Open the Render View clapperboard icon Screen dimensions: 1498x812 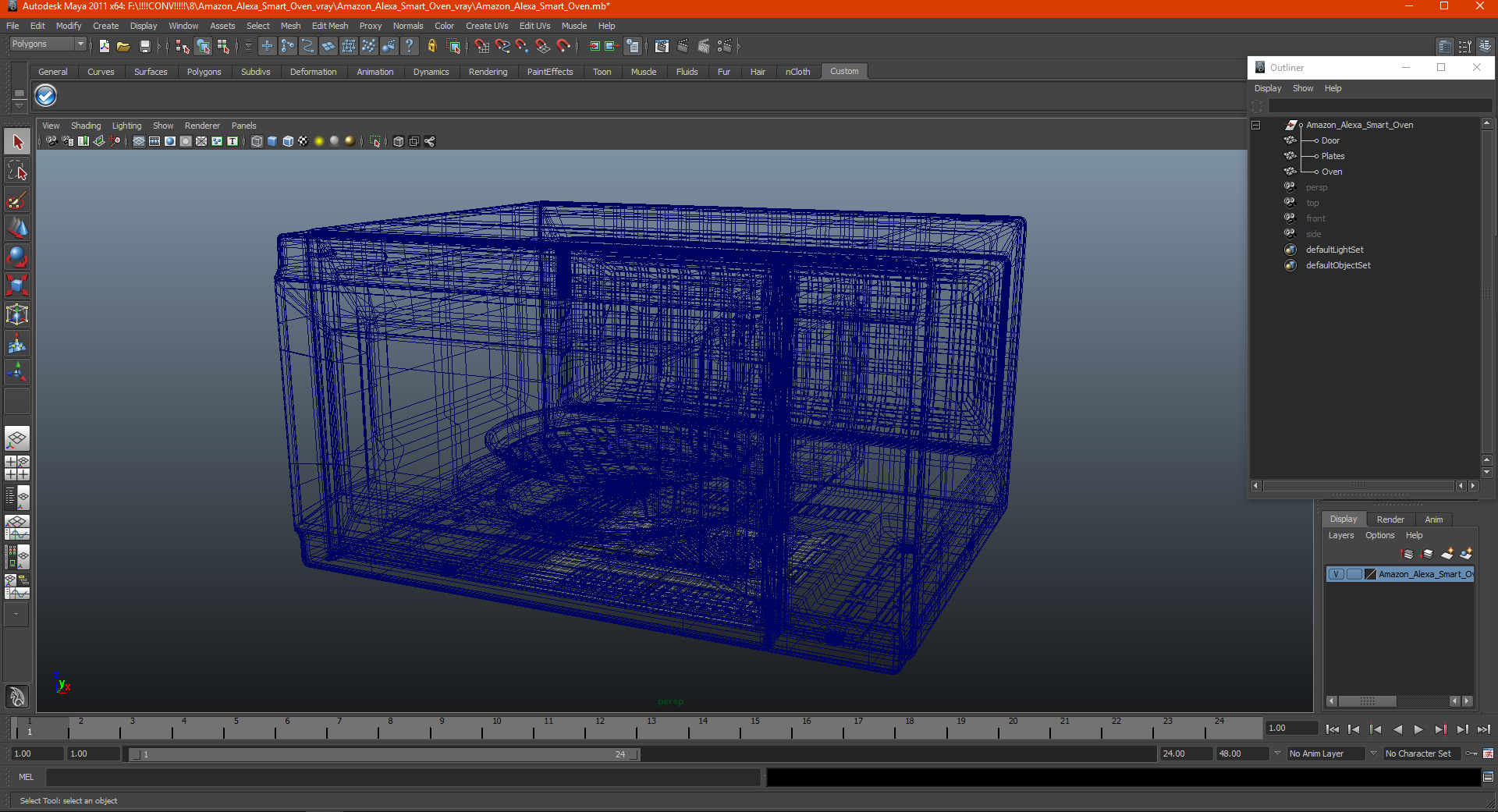(662, 47)
